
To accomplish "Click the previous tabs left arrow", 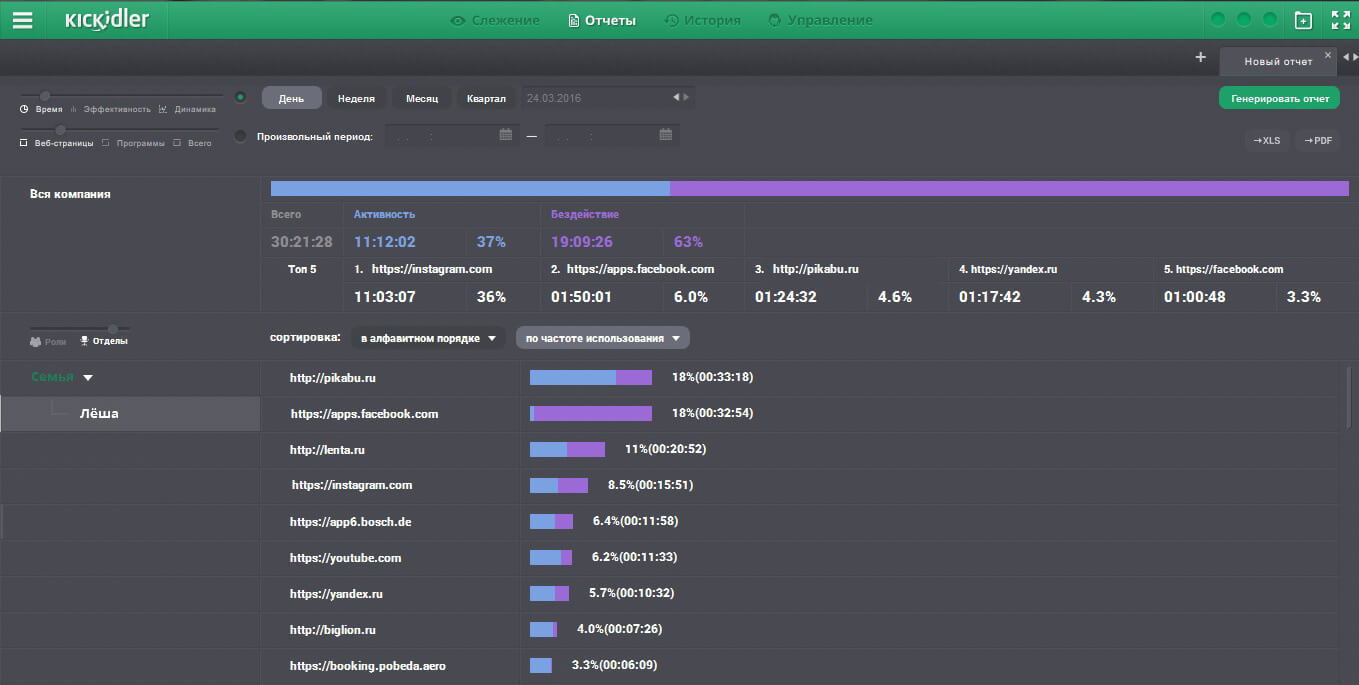I will coord(1346,57).
